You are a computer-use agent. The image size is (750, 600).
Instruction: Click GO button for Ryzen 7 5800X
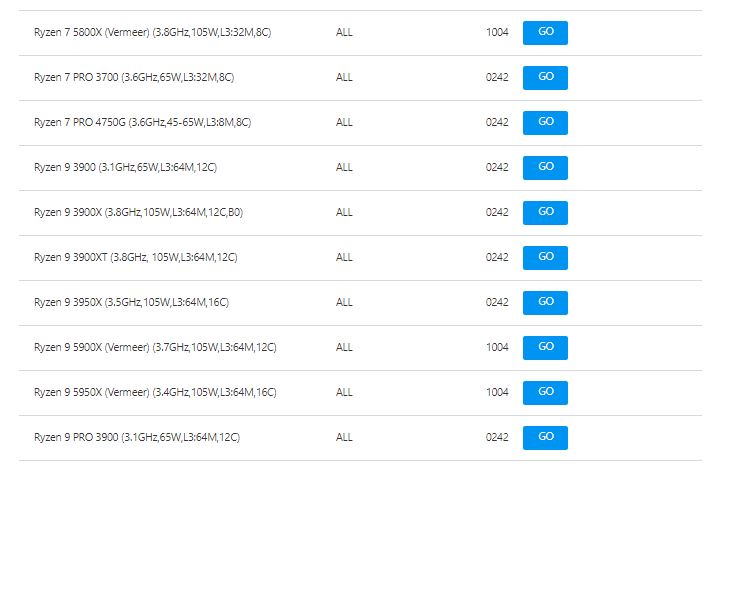[x=545, y=33]
